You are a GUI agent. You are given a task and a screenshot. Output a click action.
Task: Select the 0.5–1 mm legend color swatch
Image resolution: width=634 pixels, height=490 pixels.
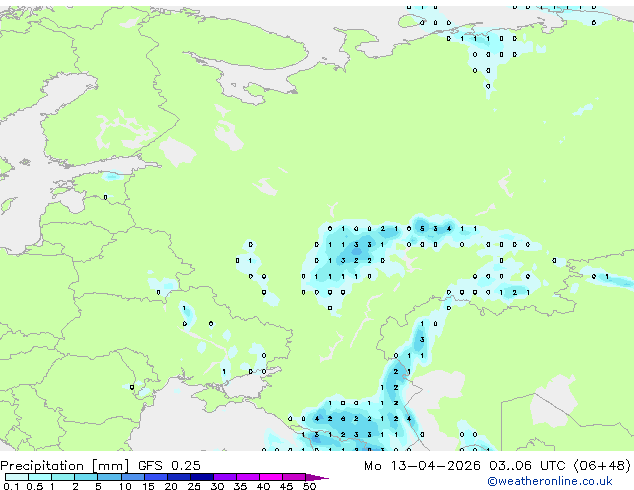[x=40, y=477]
